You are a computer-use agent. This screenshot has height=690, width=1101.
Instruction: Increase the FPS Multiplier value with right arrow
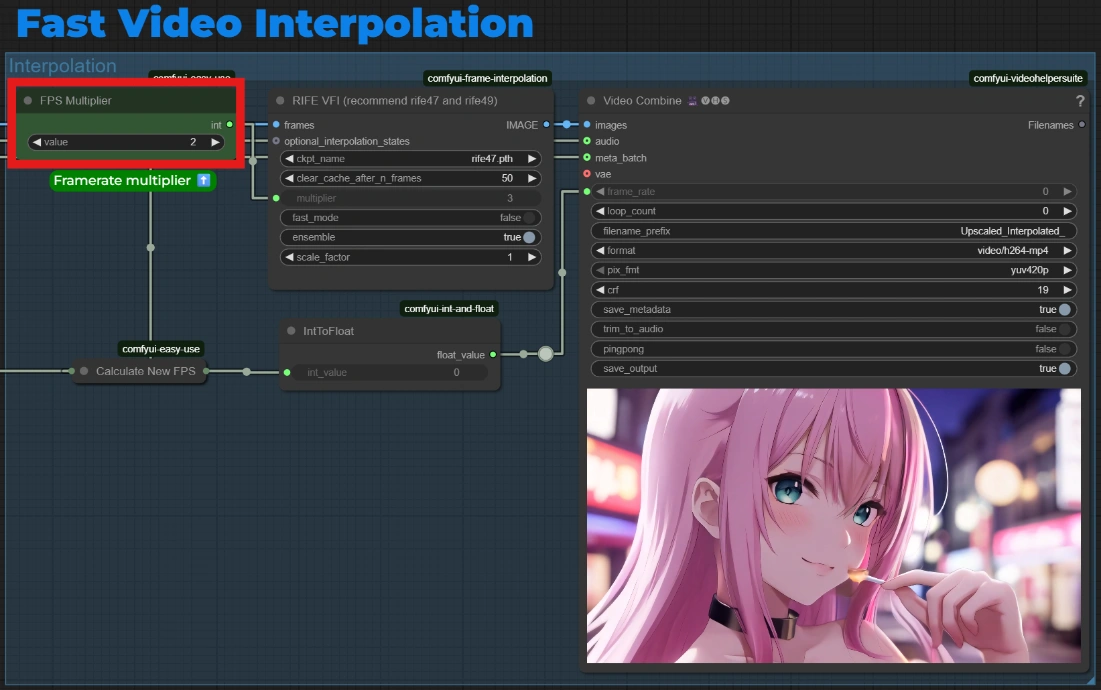point(215,142)
